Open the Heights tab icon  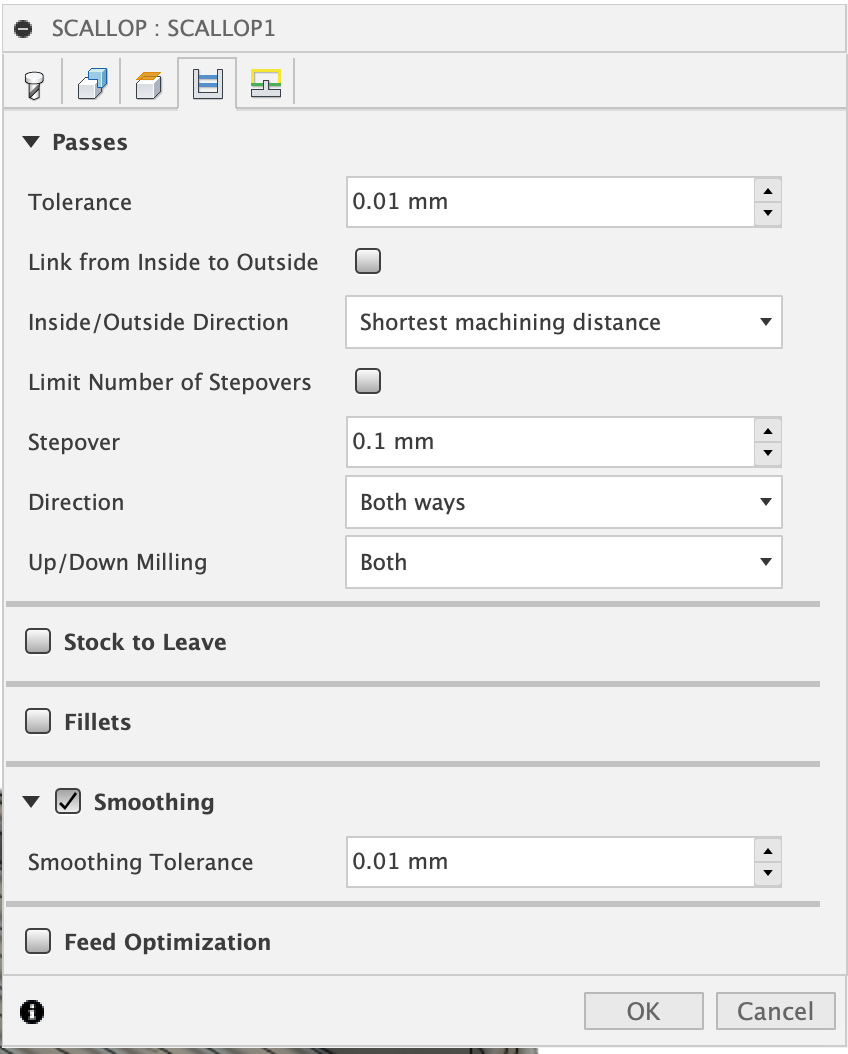149,84
